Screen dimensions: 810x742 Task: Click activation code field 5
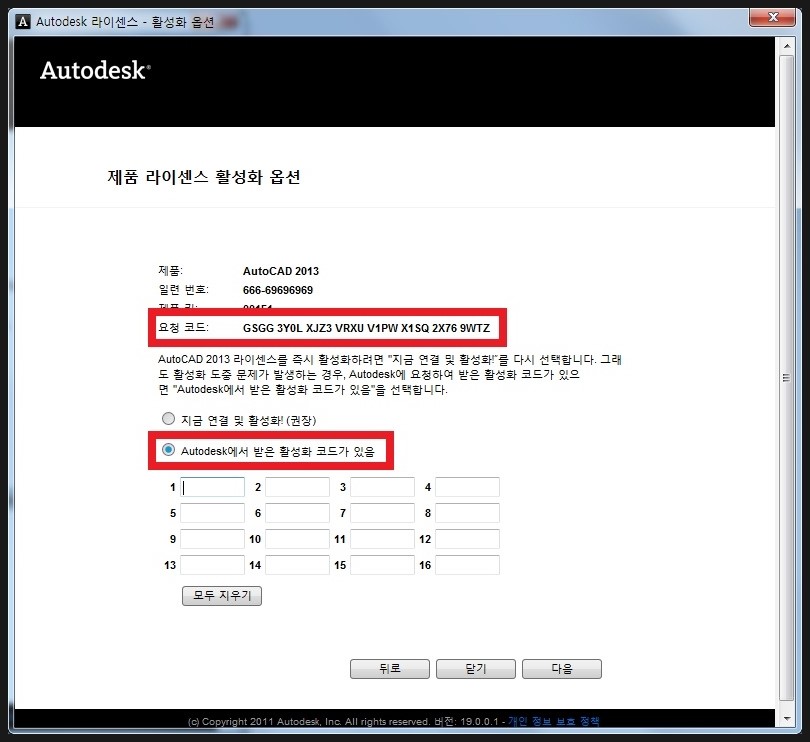(212, 513)
